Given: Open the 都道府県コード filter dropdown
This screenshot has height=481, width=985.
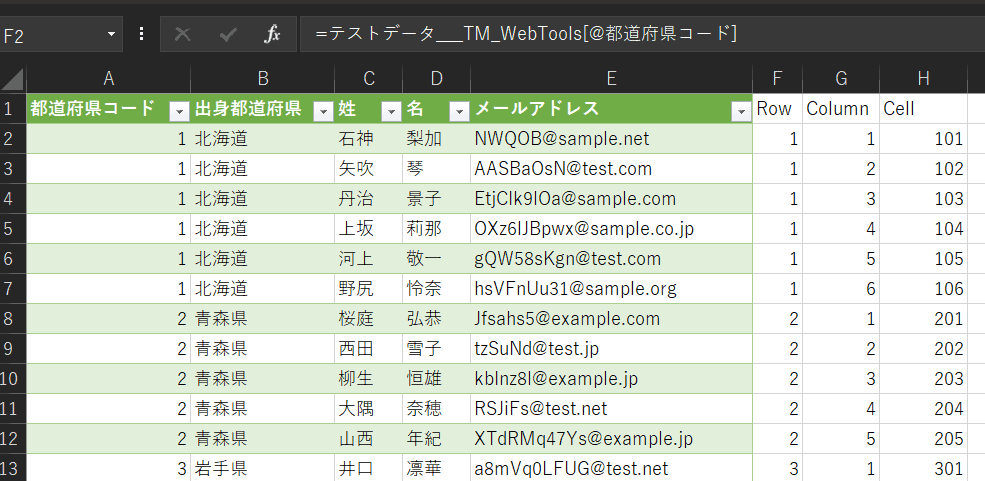Looking at the screenshot, I should pyautogui.click(x=179, y=110).
